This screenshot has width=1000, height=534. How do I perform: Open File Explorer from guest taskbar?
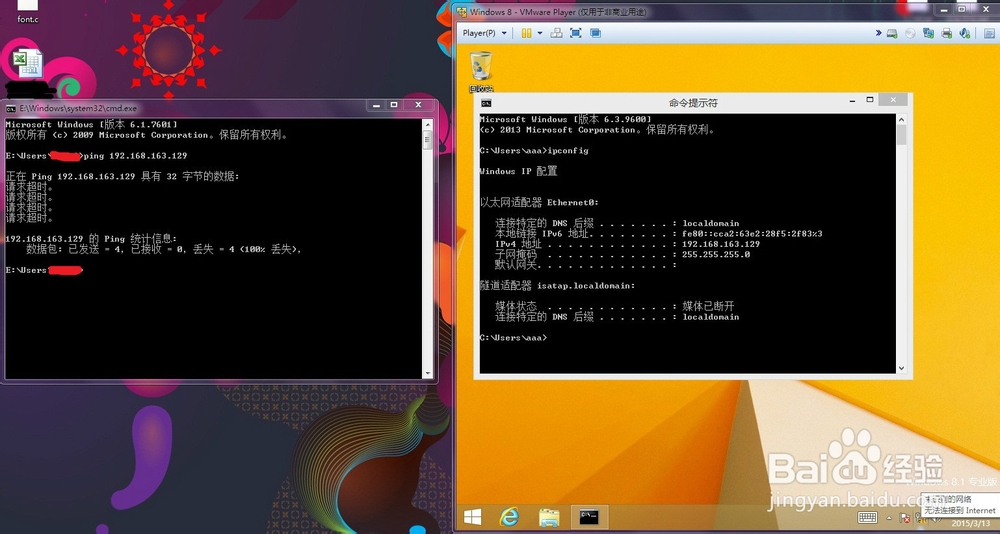(548, 516)
